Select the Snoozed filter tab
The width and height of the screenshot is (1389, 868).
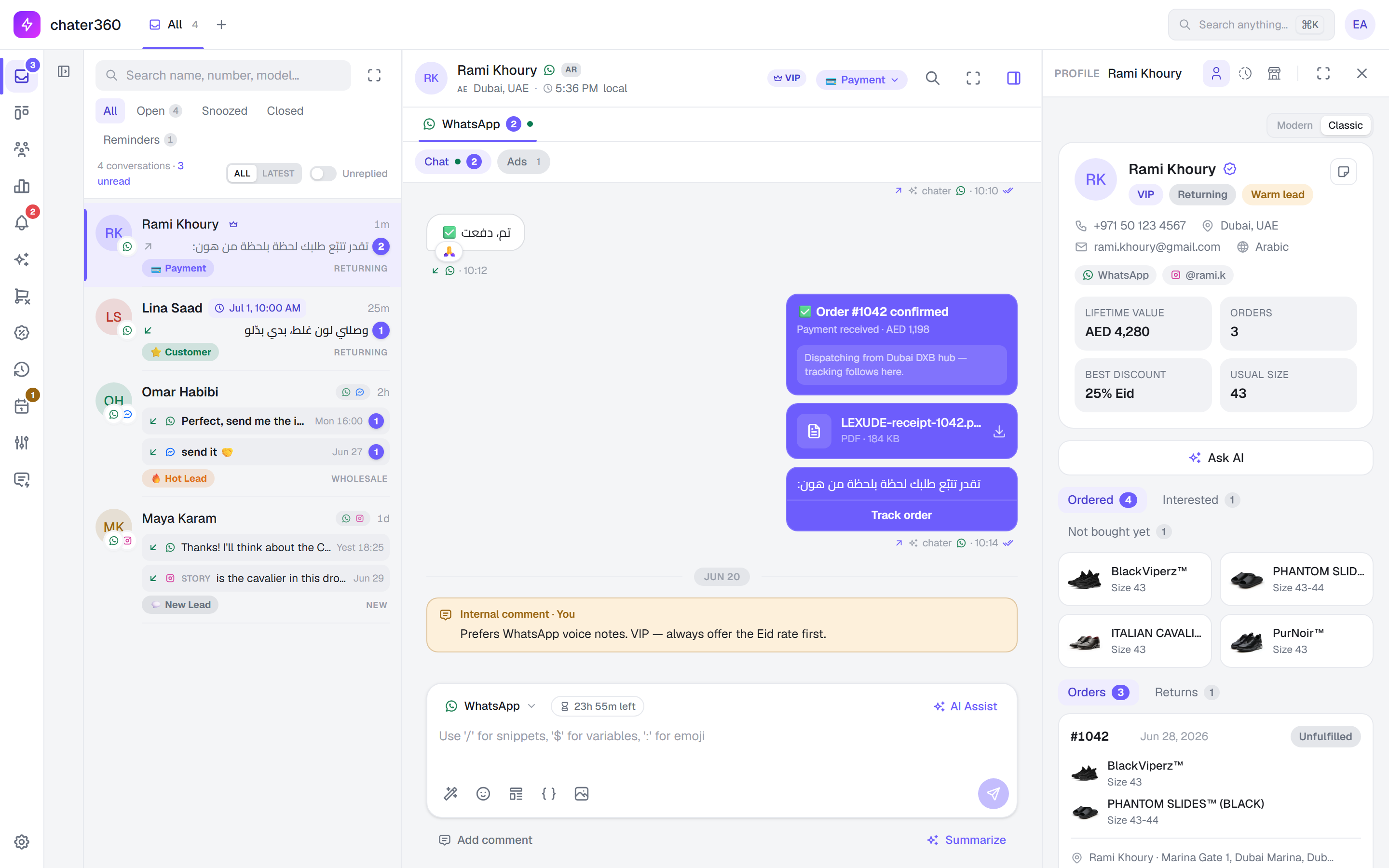pyautogui.click(x=224, y=111)
